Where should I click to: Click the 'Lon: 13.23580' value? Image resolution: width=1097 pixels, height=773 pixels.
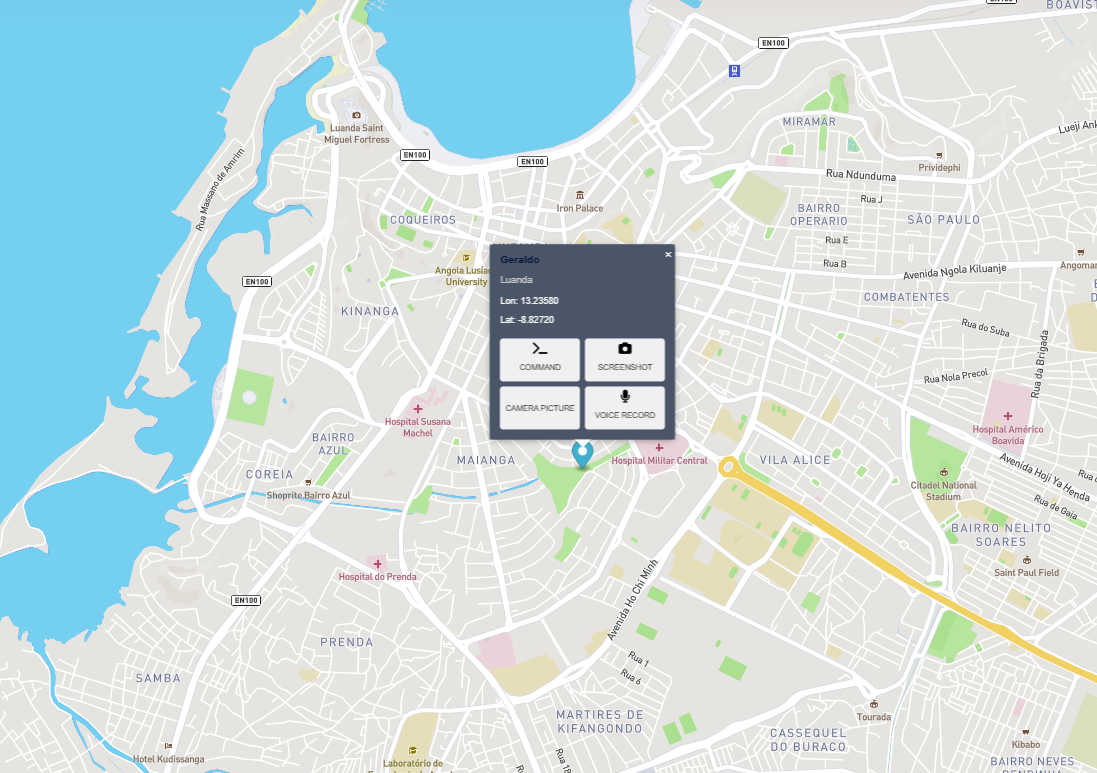tap(529, 301)
